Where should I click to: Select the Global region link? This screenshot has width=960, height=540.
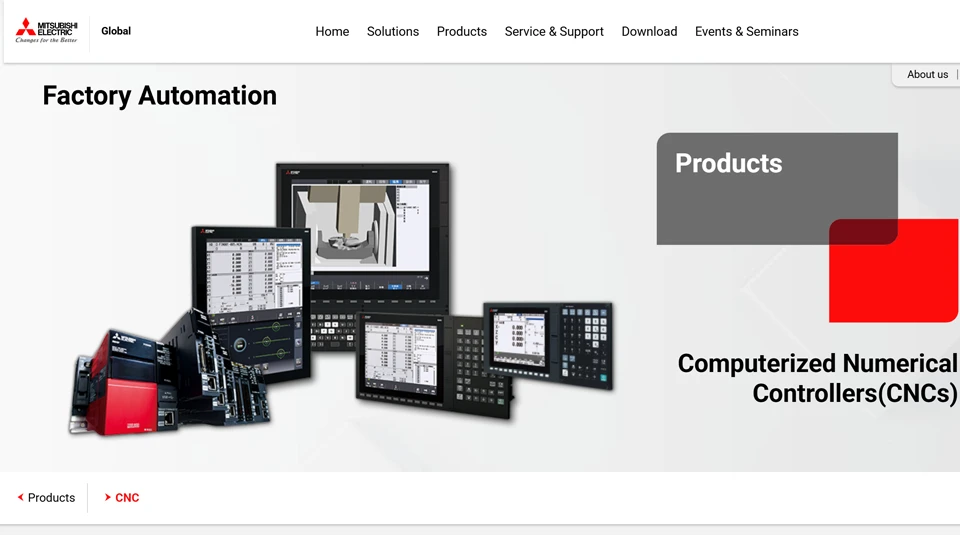pyautogui.click(x=116, y=31)
